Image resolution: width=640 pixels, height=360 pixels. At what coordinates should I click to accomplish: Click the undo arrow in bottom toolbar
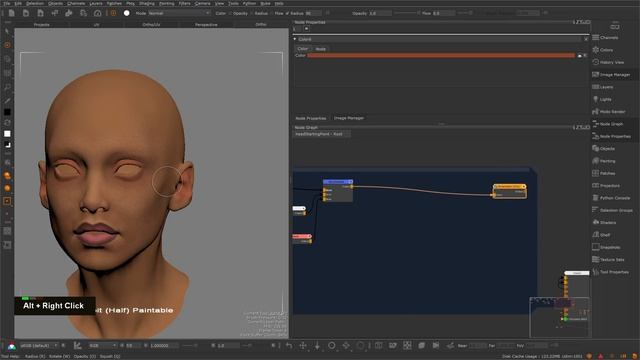(289, 346)
